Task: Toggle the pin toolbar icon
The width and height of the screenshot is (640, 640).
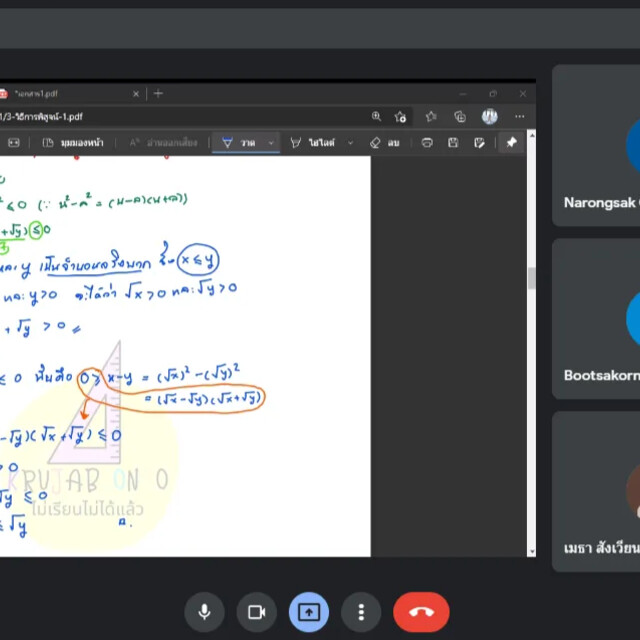Action: pos(511,142)
